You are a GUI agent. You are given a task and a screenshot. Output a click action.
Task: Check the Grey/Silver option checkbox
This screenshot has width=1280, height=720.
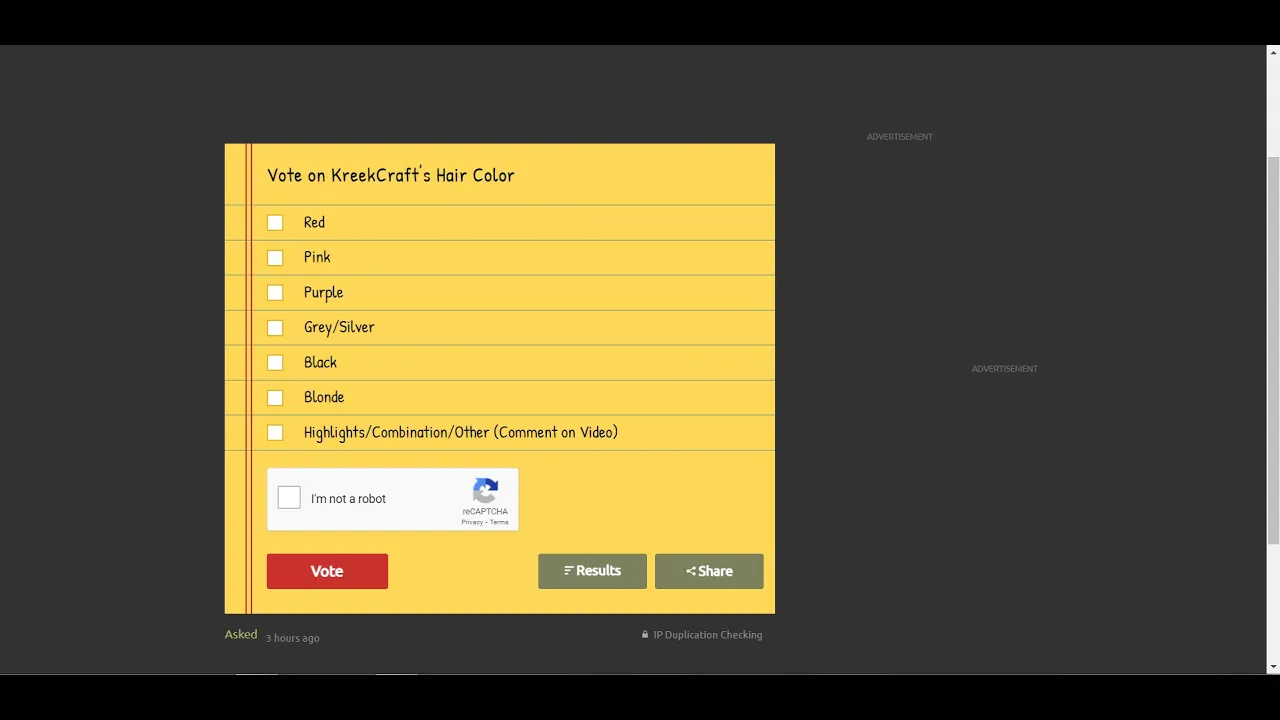pyautogui.click(x=275, y=328)
